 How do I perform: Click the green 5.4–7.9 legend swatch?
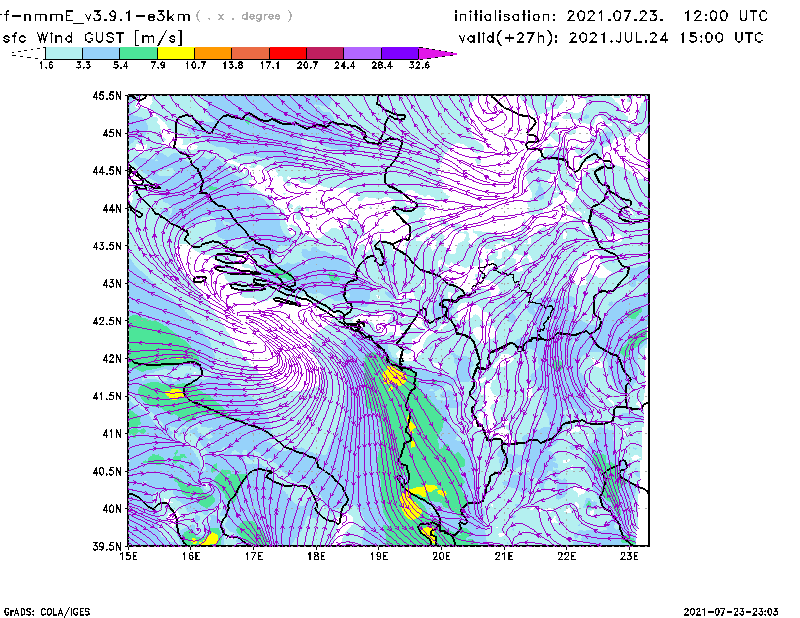pyautogui.click(x=139, y=53)
